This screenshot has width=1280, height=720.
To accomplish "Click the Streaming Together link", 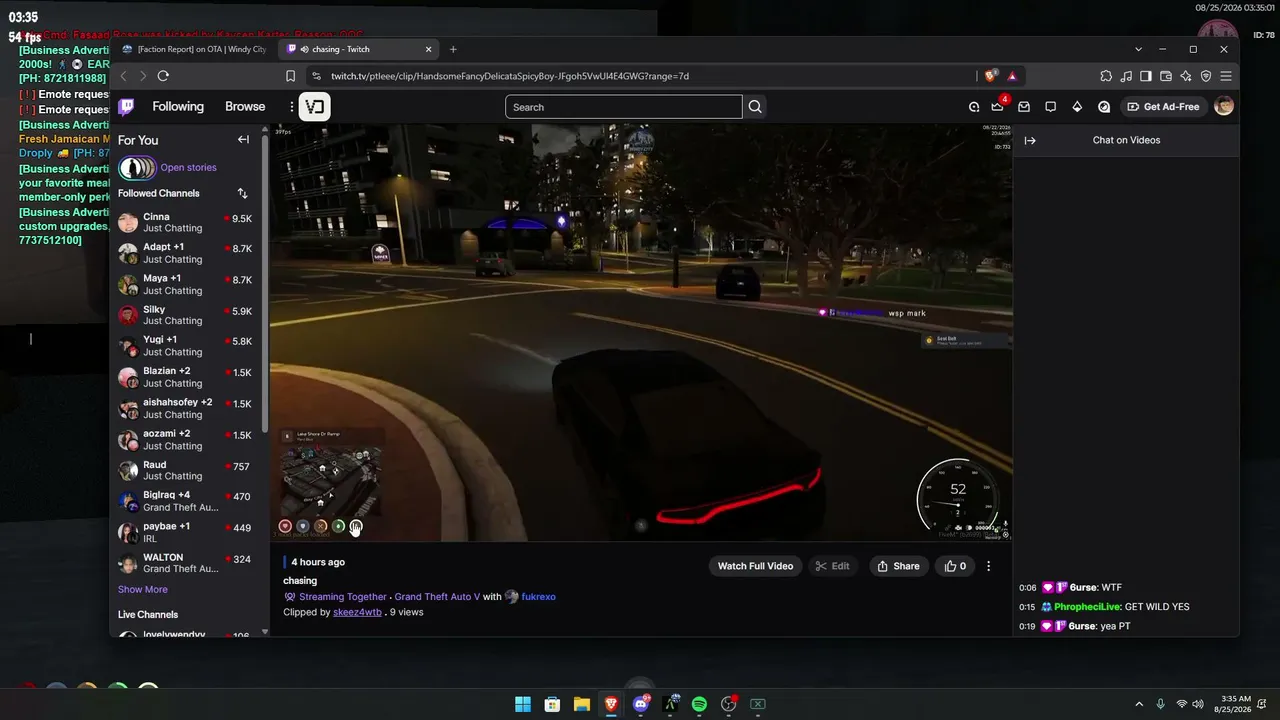I will coord(343,597).
